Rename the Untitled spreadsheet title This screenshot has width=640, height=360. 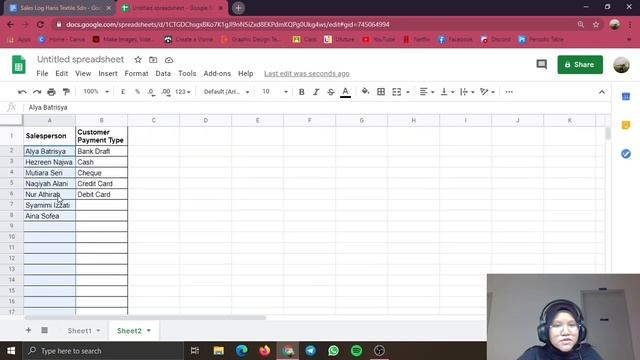click(80, 60)
